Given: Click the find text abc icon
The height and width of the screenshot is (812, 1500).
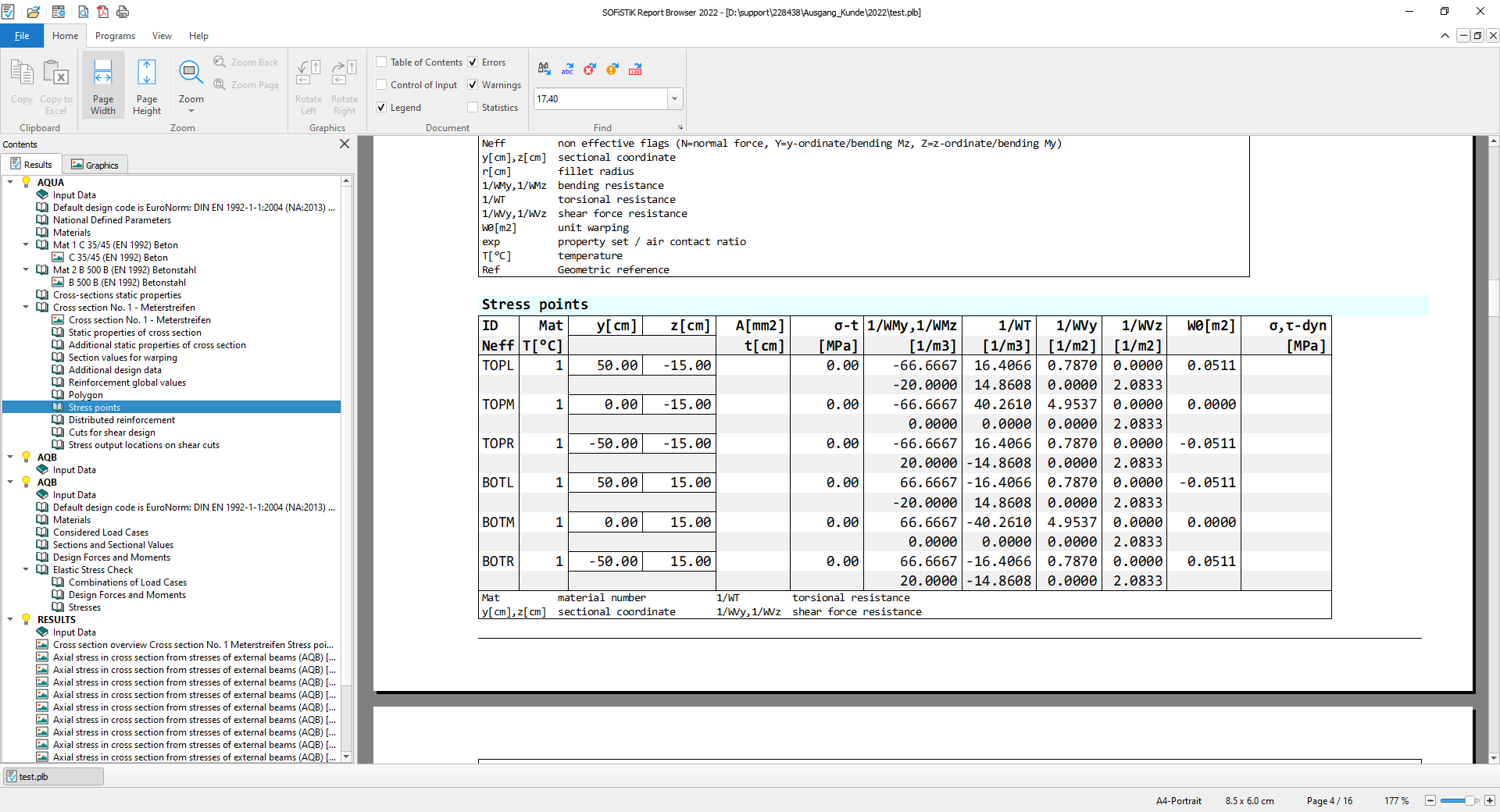Looking at the screenshot, I should click(567, 69).
